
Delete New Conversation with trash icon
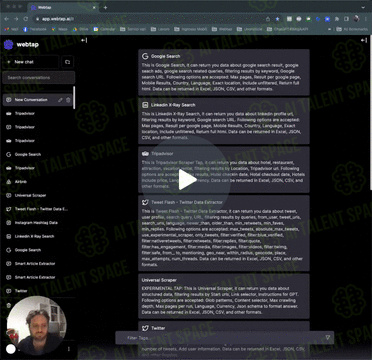(x=68, y=100)
